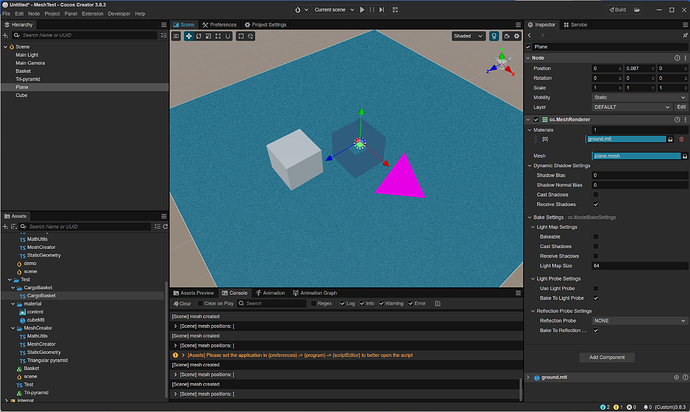Open the Hierarchy panel menu
The width and height of the screenshot is (690, 412).
point(164,25)
